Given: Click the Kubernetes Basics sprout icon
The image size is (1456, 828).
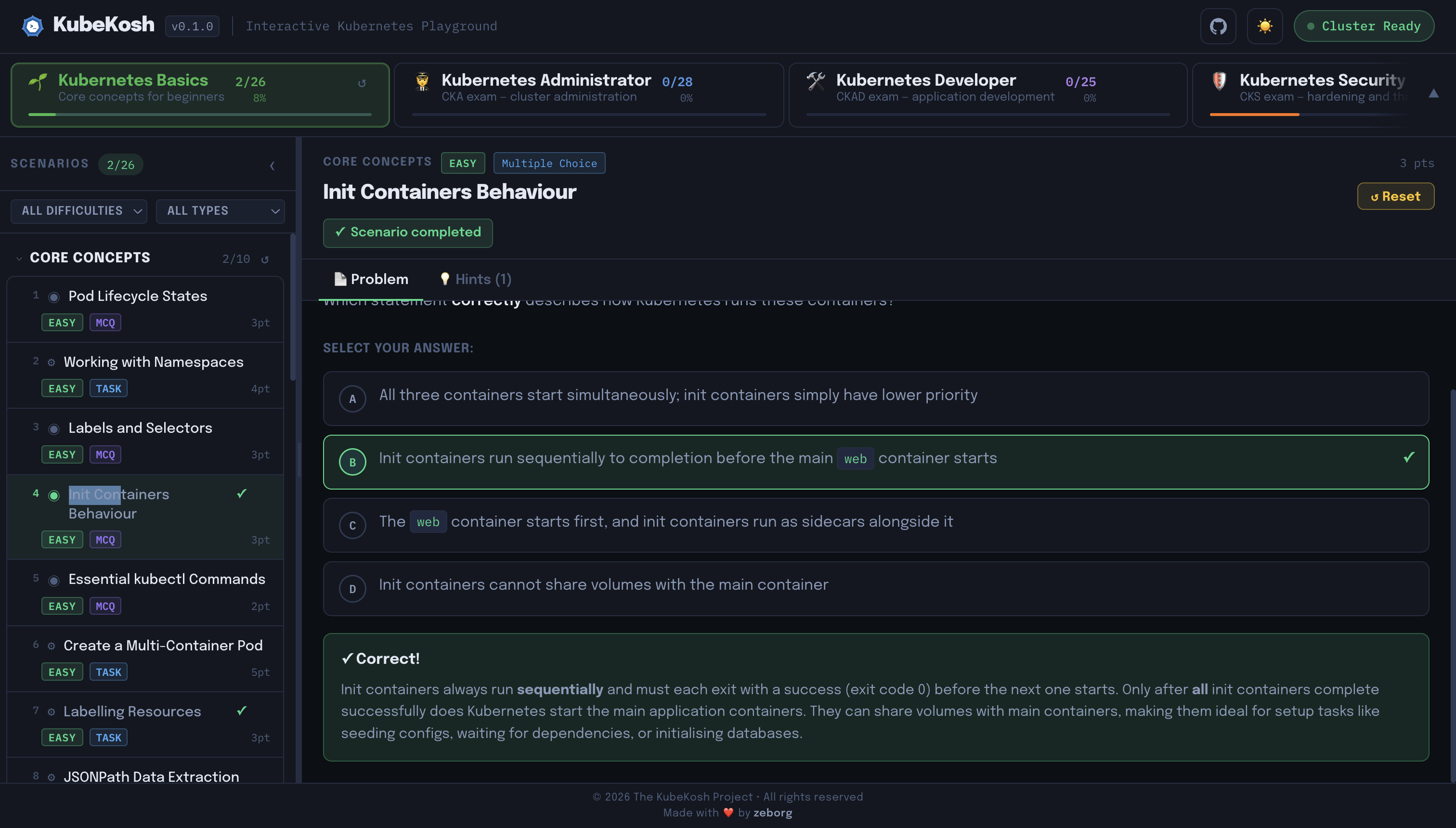Looking at the screenshot, I should coord(38,82).
